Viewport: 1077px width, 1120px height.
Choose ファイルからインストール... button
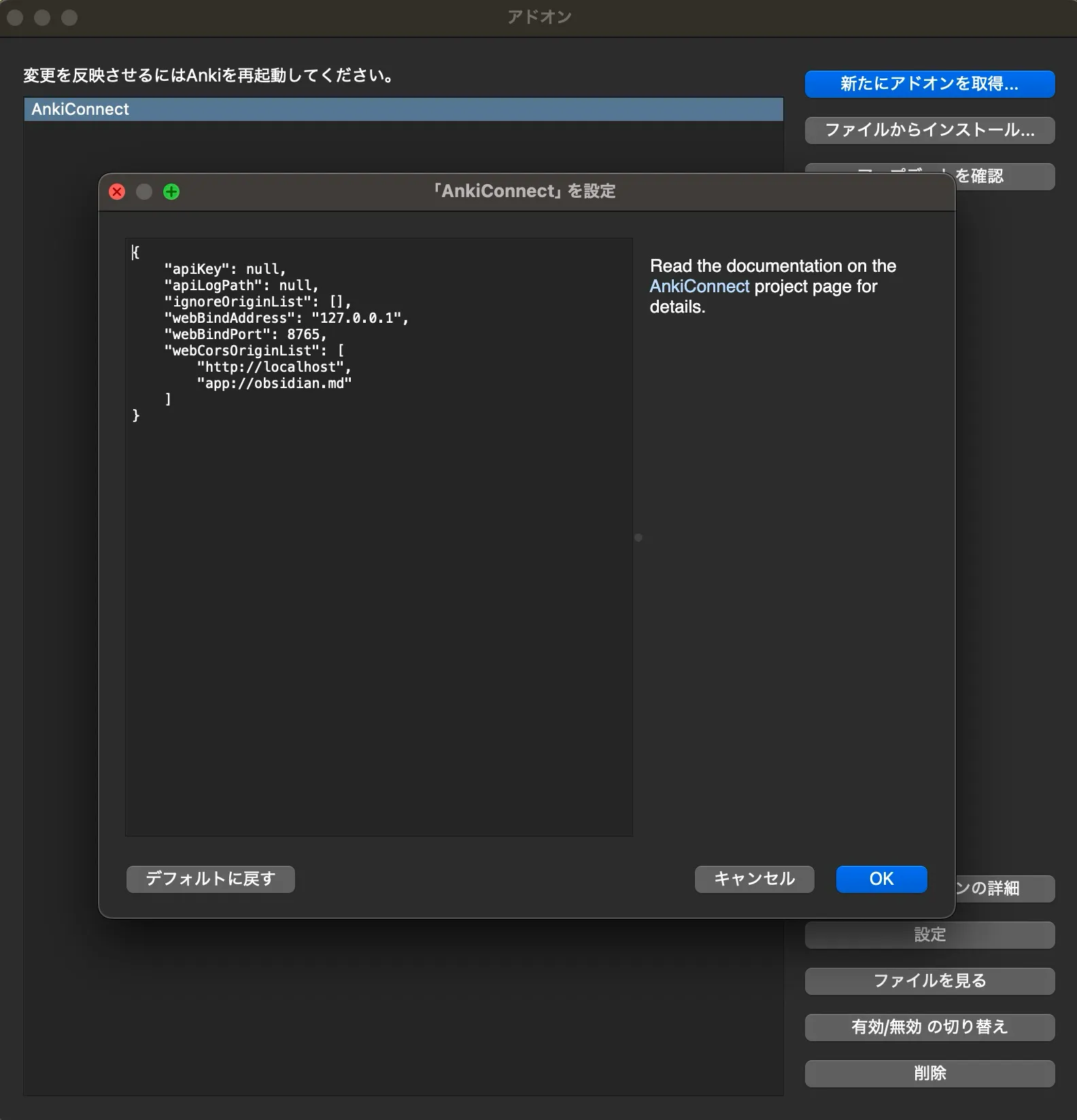click(x=929, y=130)
